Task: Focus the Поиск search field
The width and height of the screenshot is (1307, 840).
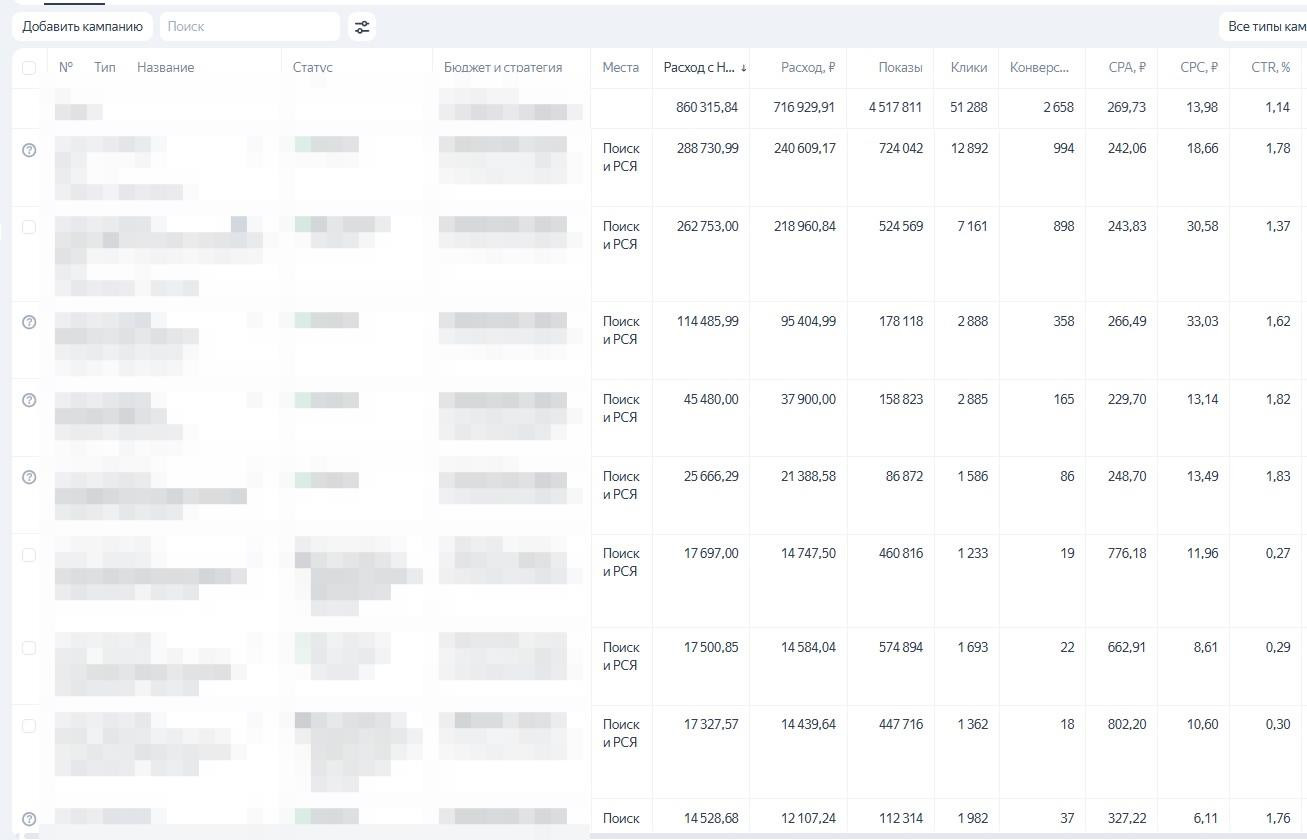Action: click(250, 27)
